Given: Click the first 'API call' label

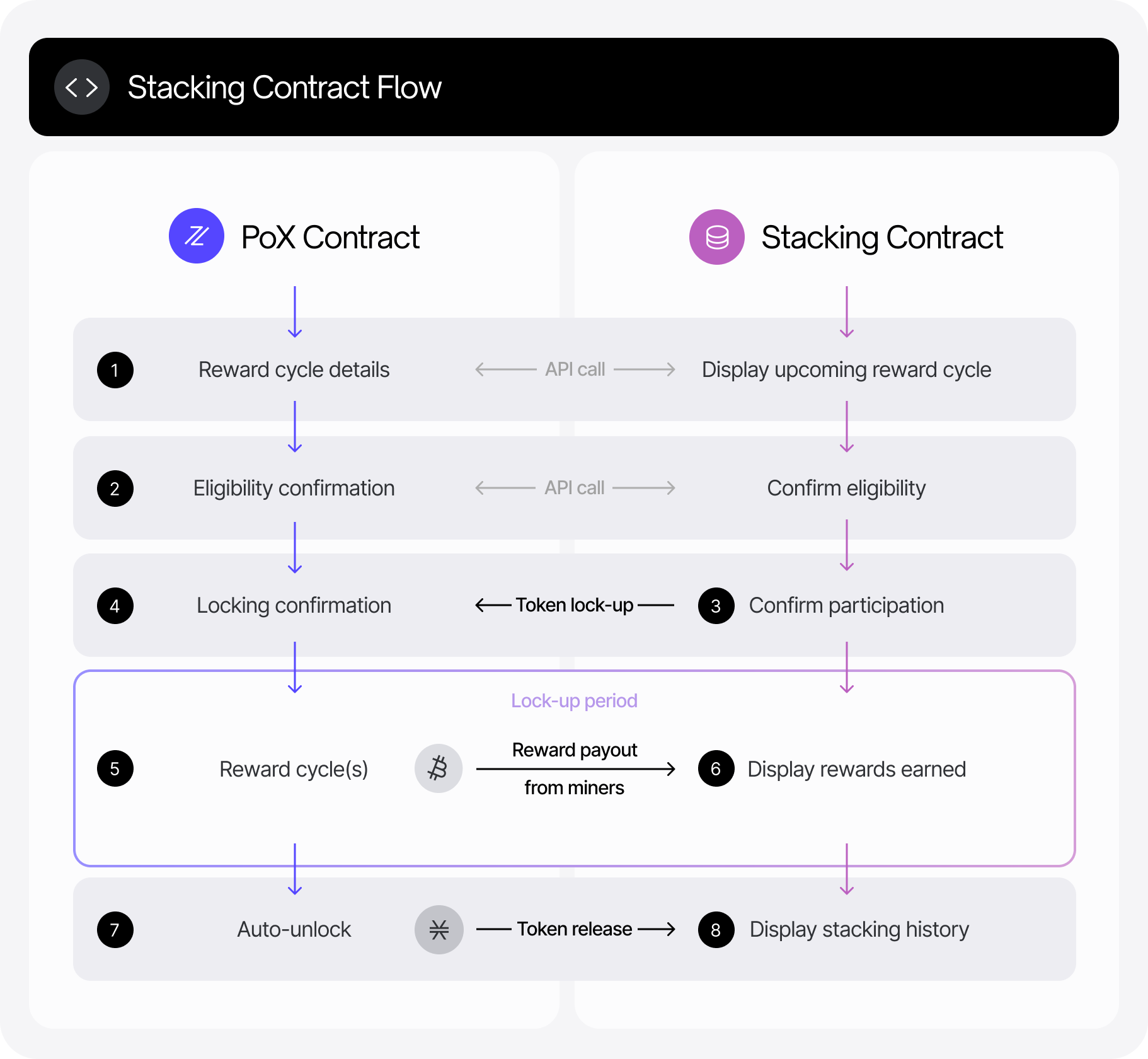Looking at the screenshot, I should click(575, 369).
